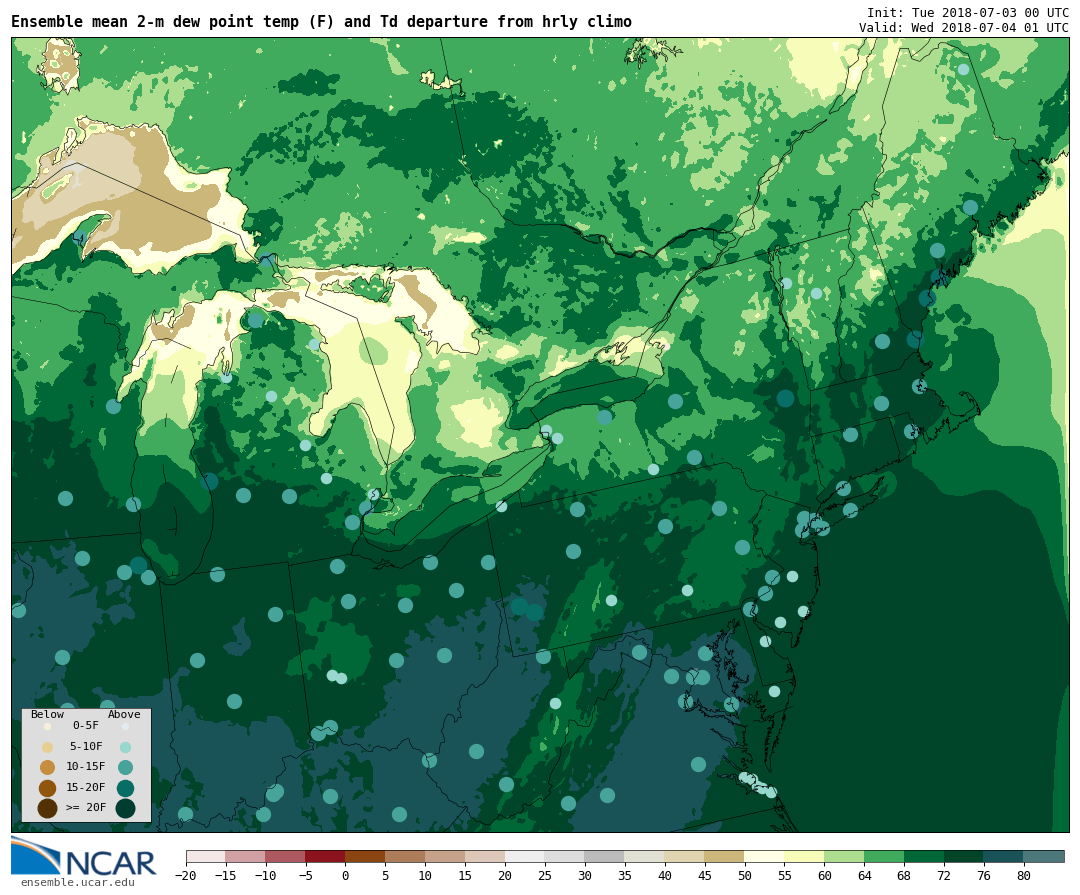
Task: Pick the yellow swatch between 55 and 60
Action: coord(805,856)
